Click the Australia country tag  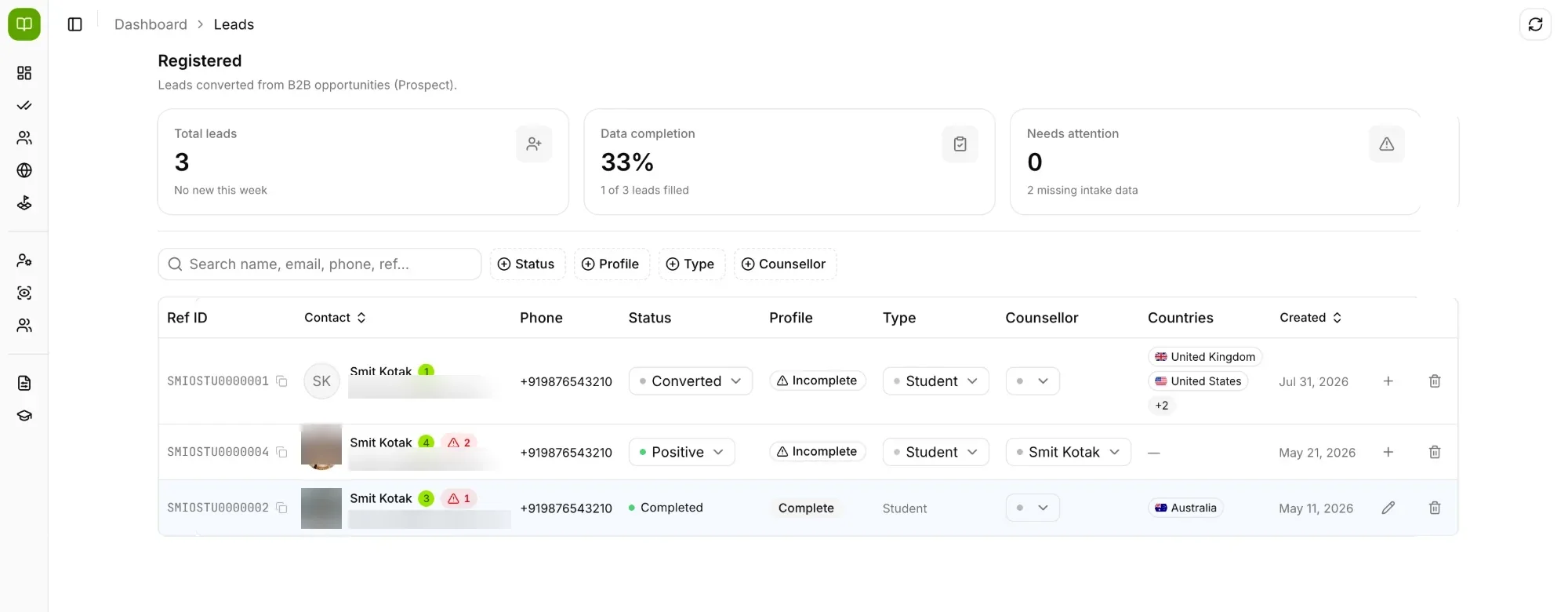1185,508
